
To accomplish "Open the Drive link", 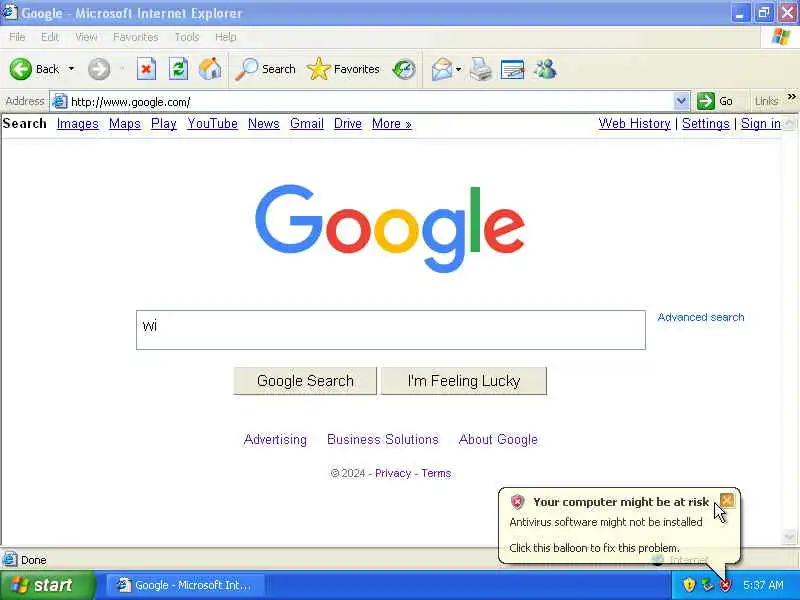I will pyautogui.click(x=347, y=123).
